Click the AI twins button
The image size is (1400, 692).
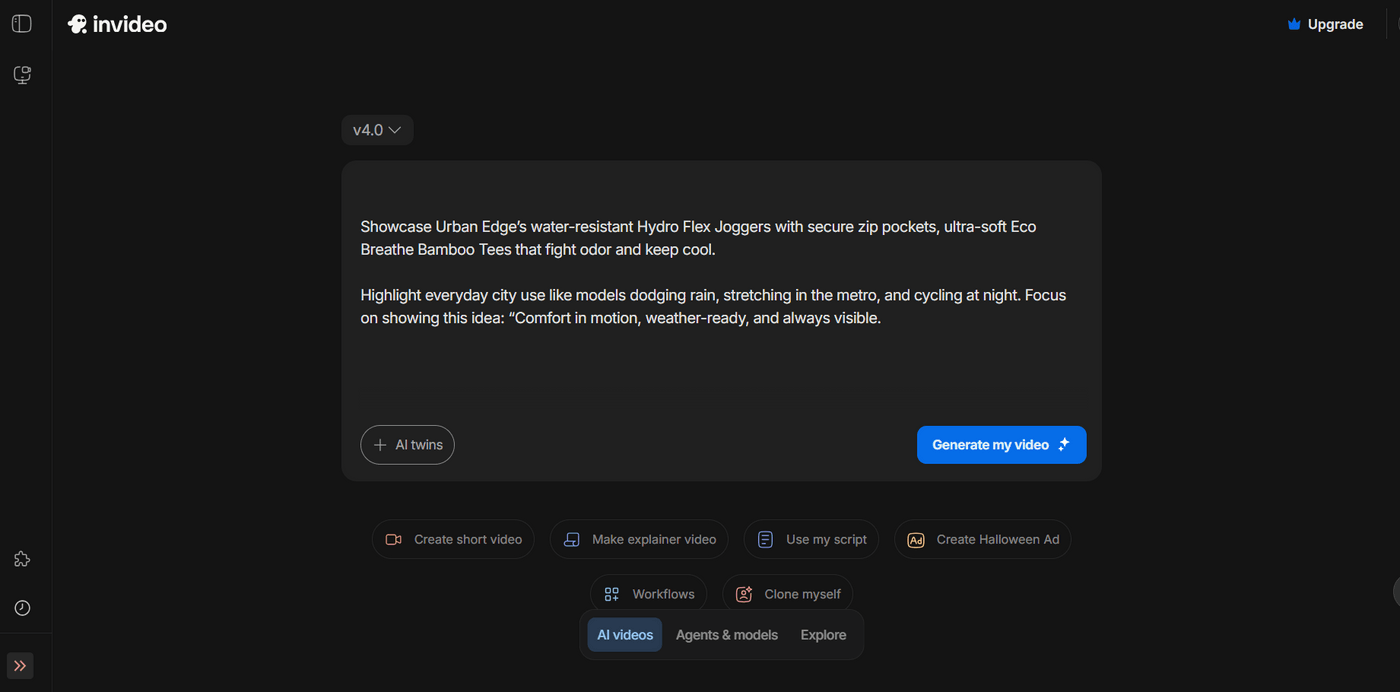pos(408,445)
